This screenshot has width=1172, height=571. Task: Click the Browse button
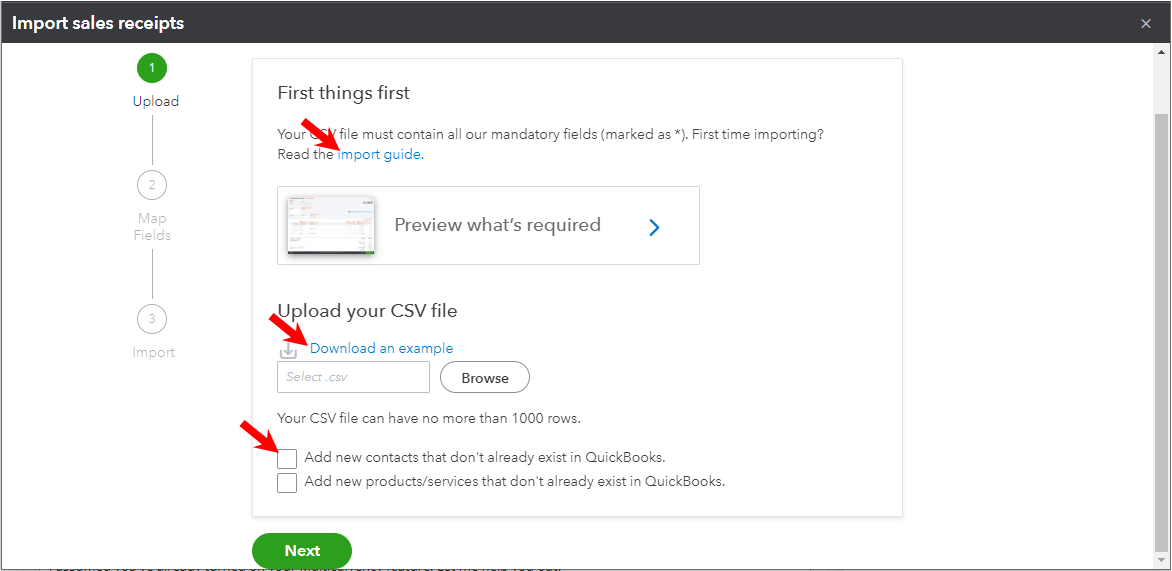coord(485,378)
